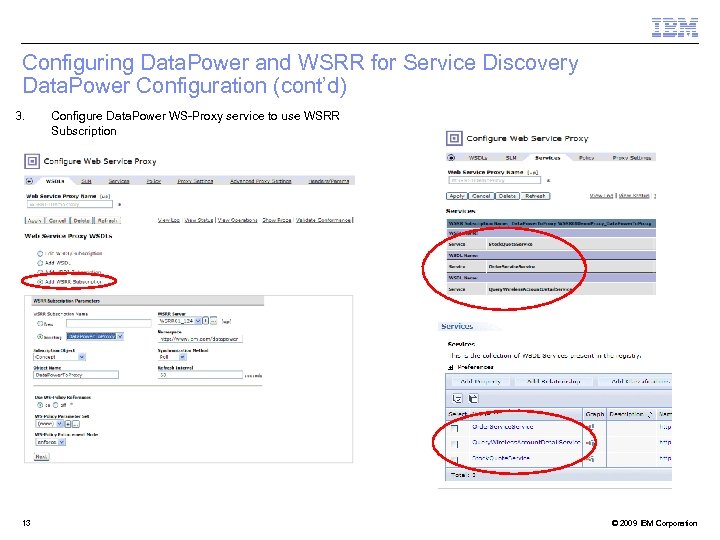The width and height of the screenshot is (720, 540).
Task: Open the WS-Policy Enforcement Mode dropdown
Action: coord(51,442)
